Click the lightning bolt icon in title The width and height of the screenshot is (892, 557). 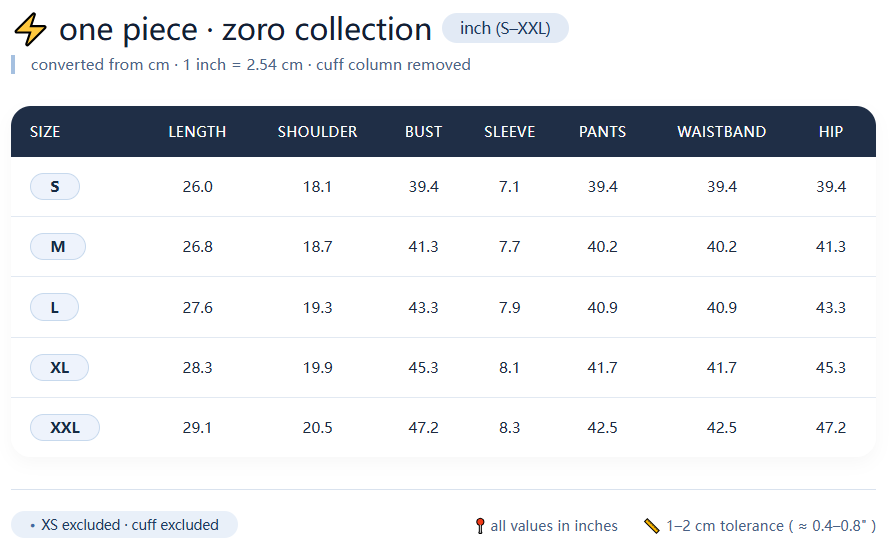(30, 30)
